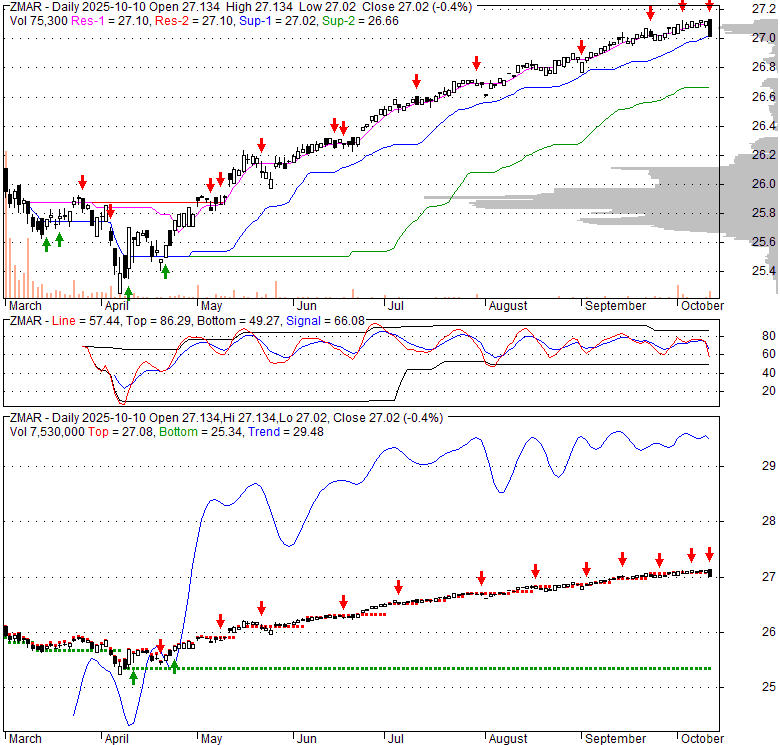This screenshot has width=780, height=745.
Task: Click the gray volume profile histogram near 26.0
Action: 700,183
